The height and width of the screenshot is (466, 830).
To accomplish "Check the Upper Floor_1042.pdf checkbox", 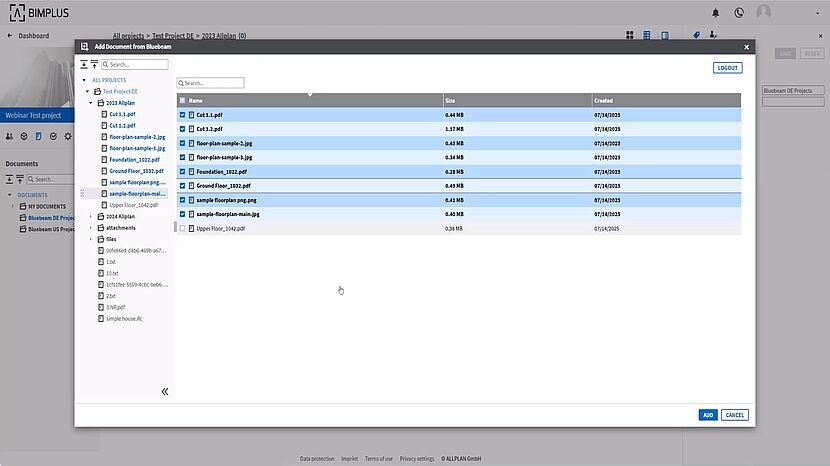I will pyautogui.click(x=182, y=229).
